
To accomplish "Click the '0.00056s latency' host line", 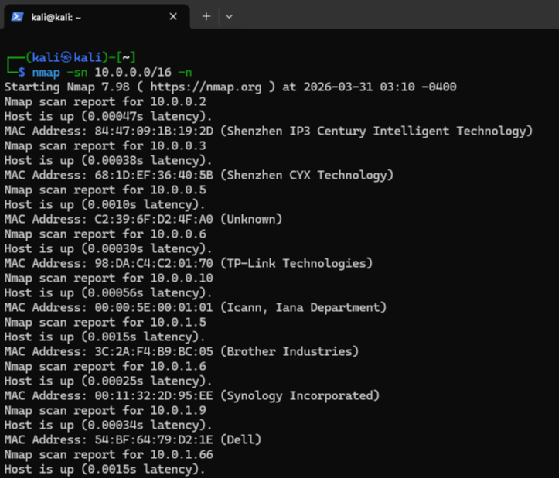I will click(108, 293).
